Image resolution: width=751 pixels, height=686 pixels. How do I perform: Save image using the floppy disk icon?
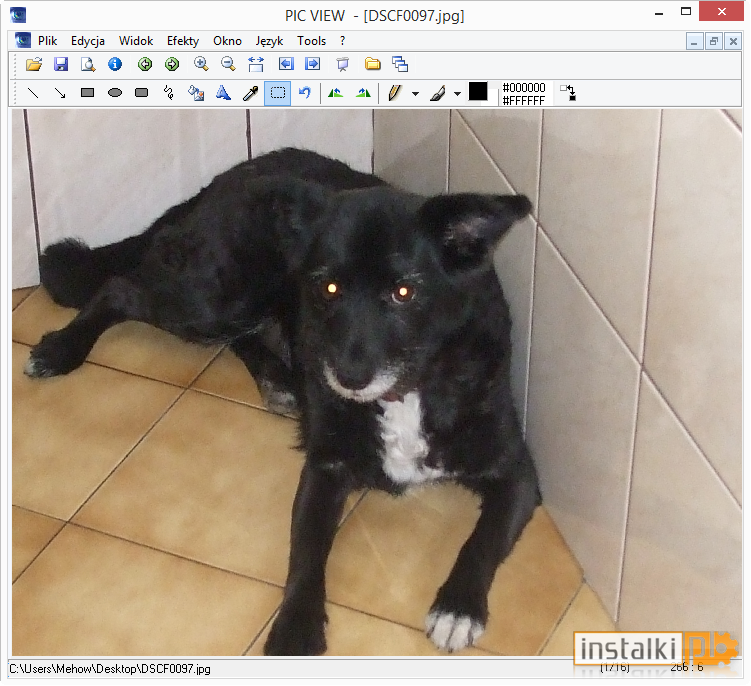pos(61,64)
